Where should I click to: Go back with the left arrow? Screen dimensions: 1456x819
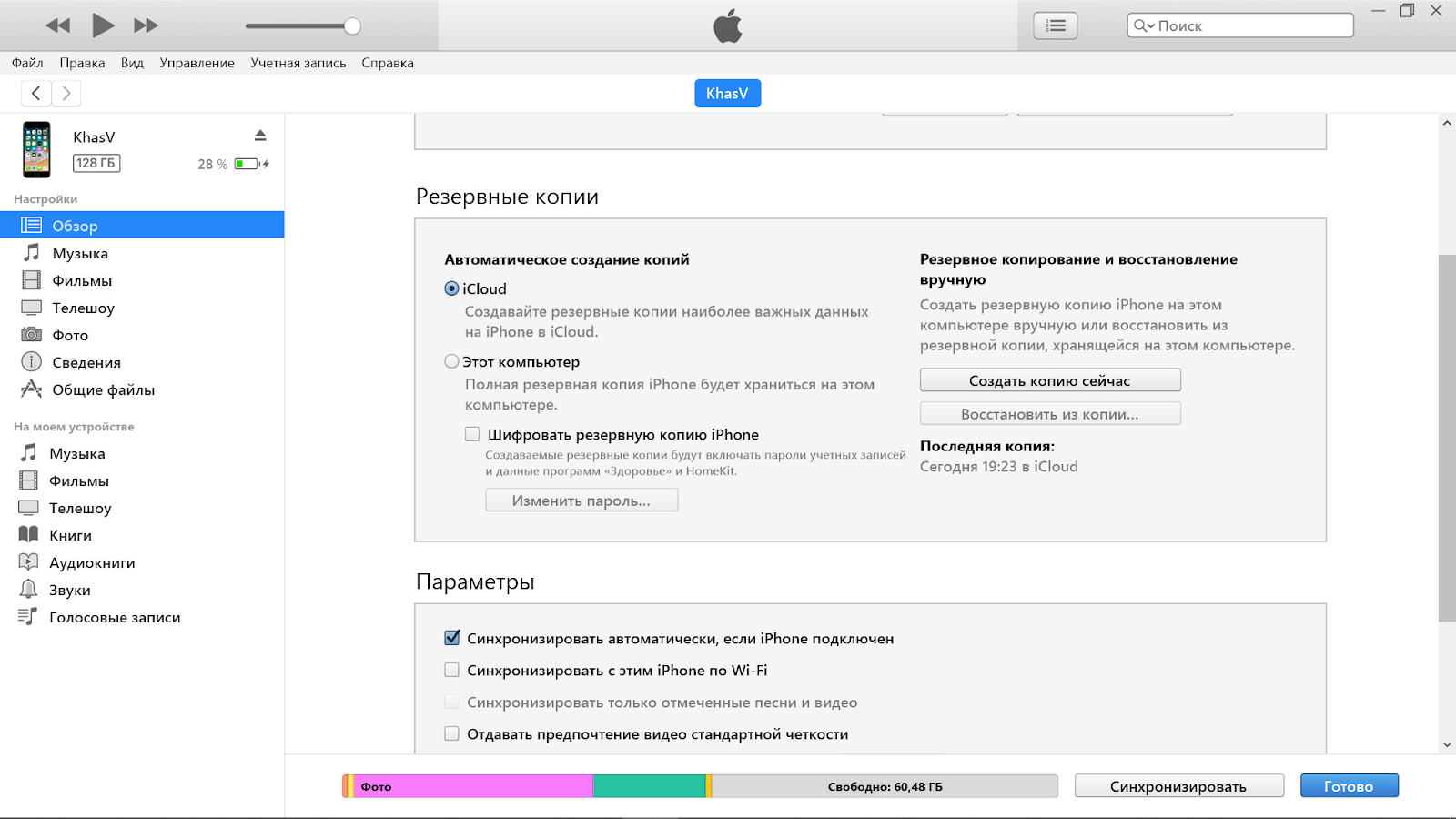point(36,93)
